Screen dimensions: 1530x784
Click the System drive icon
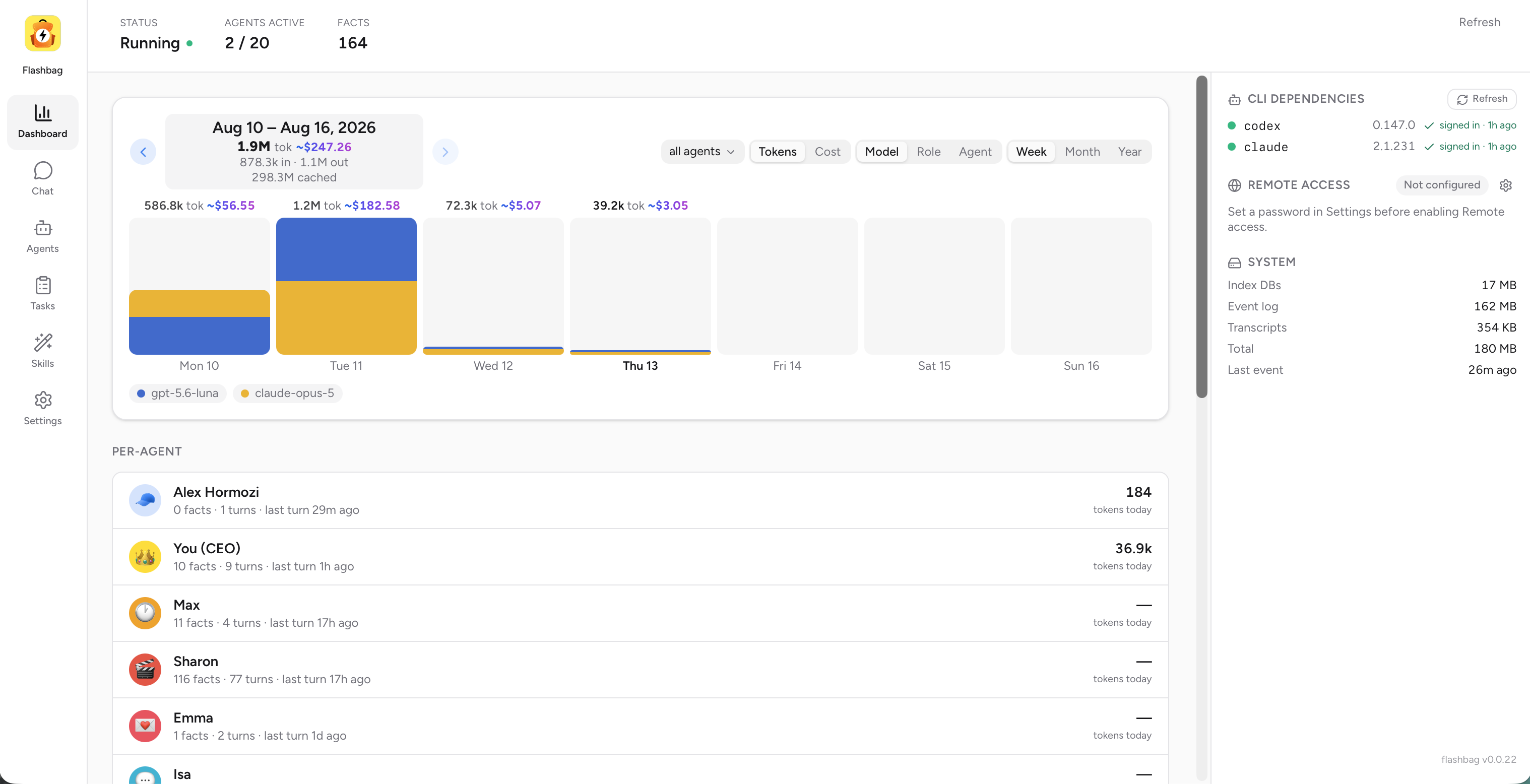[1235, 263]
